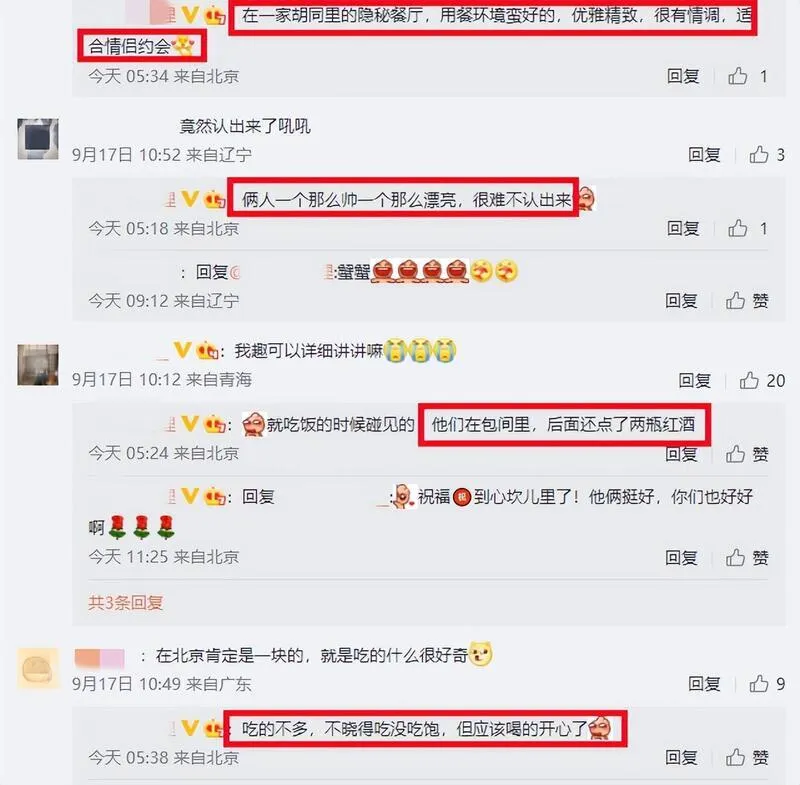Reply to the 9月17日 10:52 Liaoning comment
This screenshot has width=800, height=785.
(704, 154)
